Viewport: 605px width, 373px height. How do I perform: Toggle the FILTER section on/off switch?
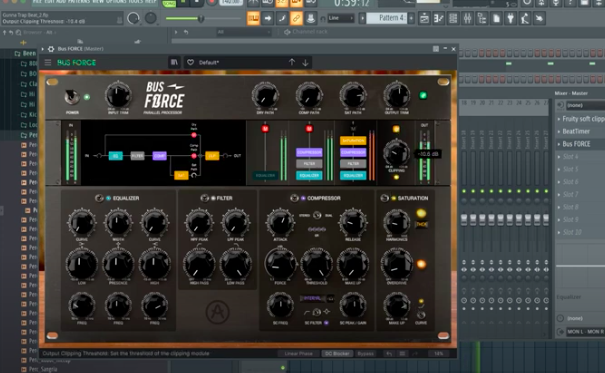[x=204, y=198]
